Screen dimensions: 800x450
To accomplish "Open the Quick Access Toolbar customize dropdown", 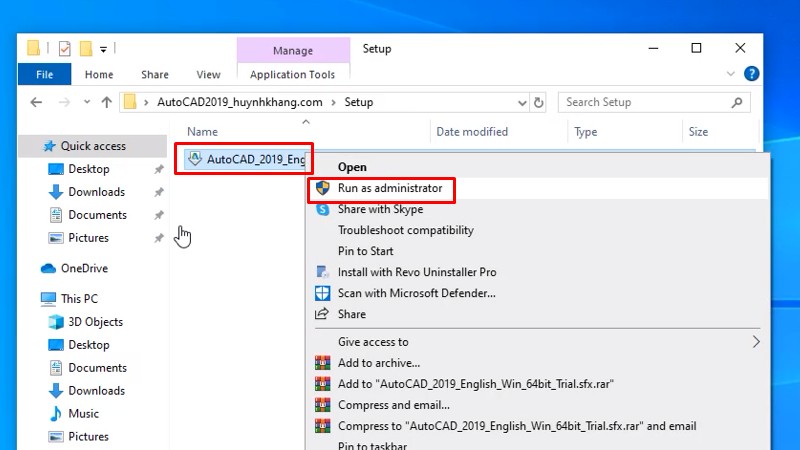I will tap(104, 48).
